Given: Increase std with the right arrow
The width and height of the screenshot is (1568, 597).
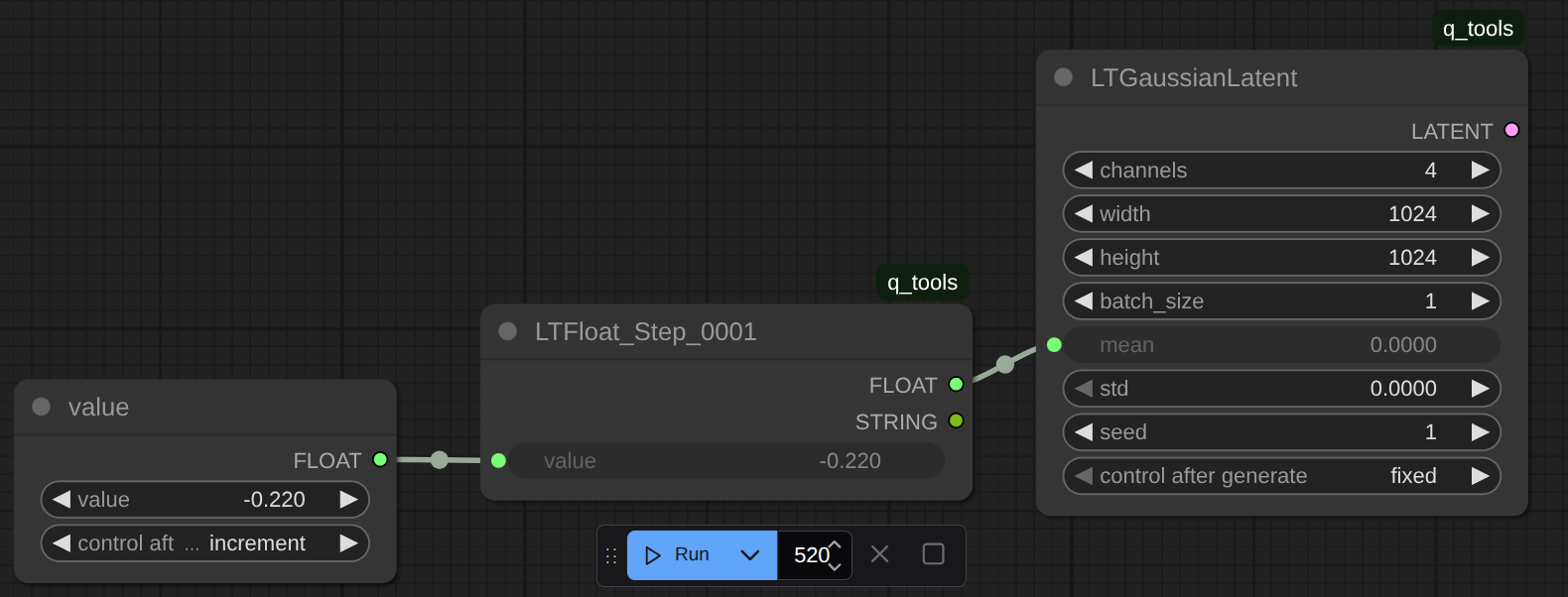Looking at the screenshot, I should [1480, 388].
